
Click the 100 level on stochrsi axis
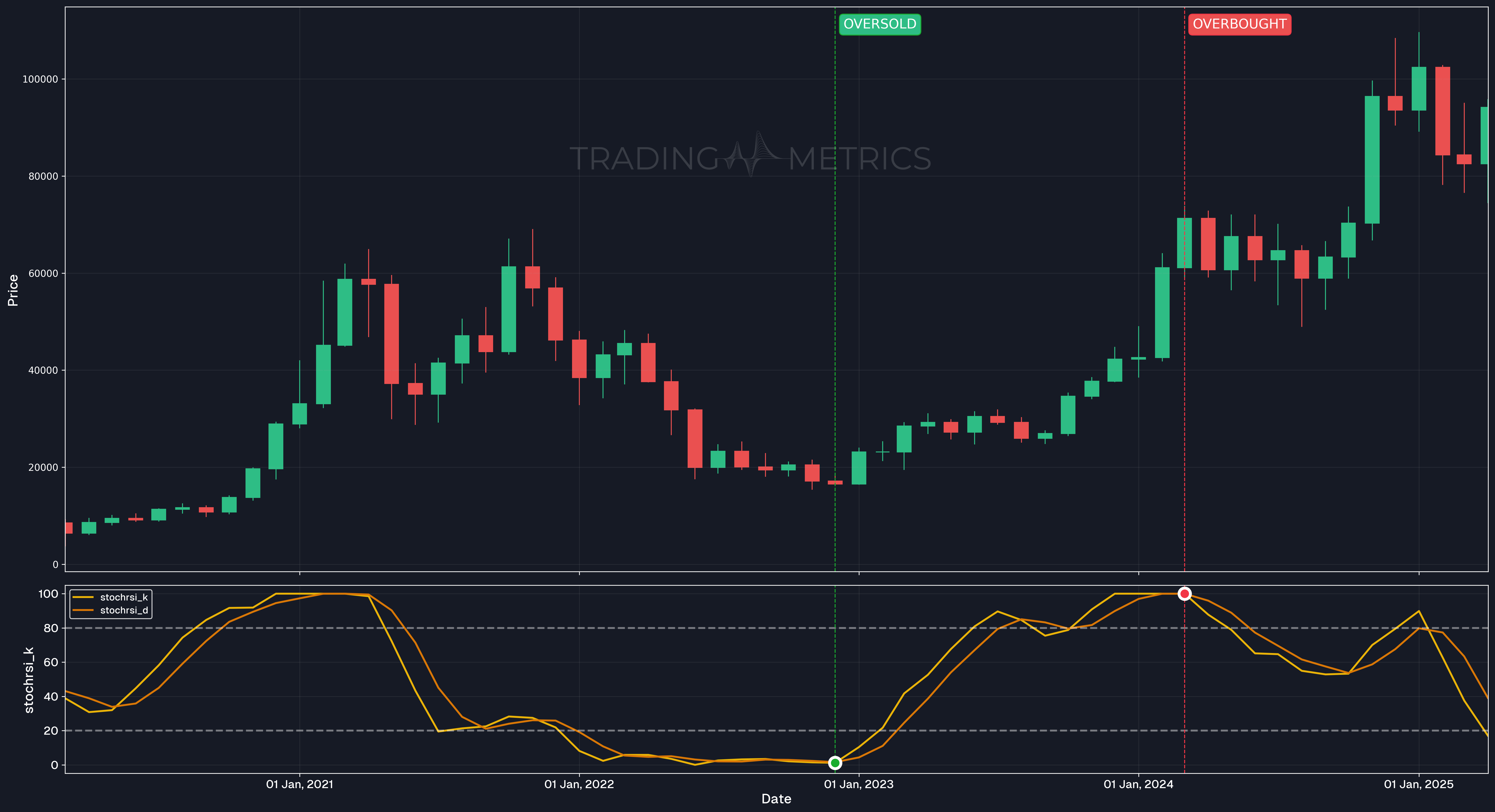pyautogui.click(x=48, y=593)
